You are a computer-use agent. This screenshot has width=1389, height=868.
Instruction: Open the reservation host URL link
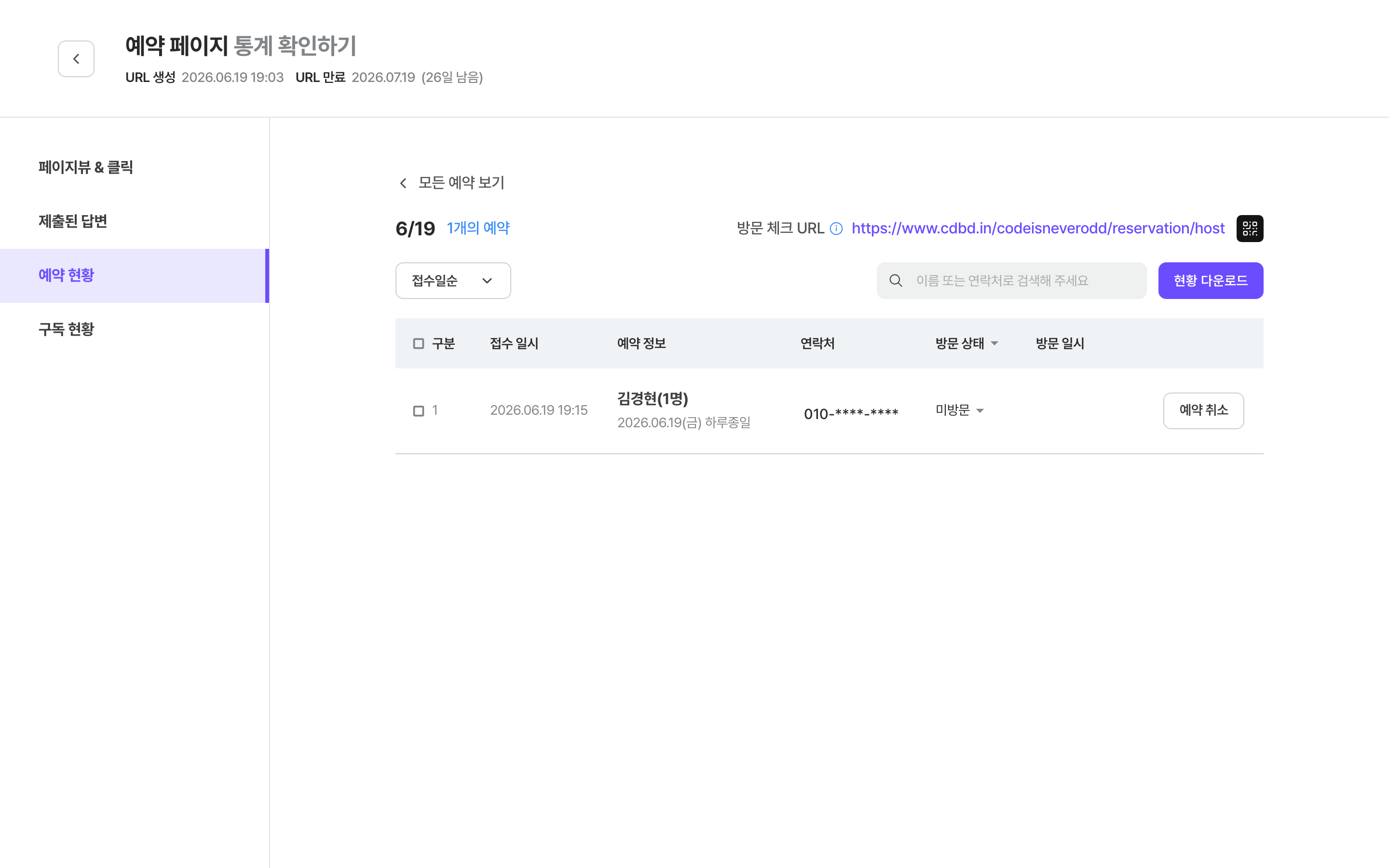[x=1038, y=229]
